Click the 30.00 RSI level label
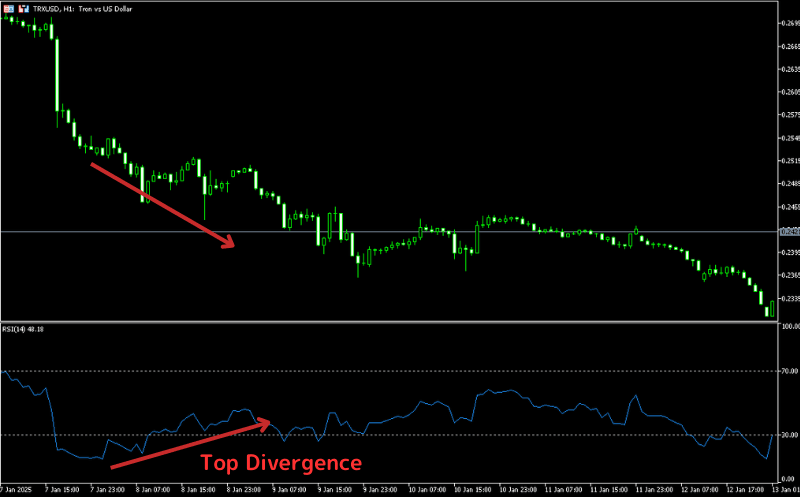Viewport: 800px width, 500px height. pos(789,435)
